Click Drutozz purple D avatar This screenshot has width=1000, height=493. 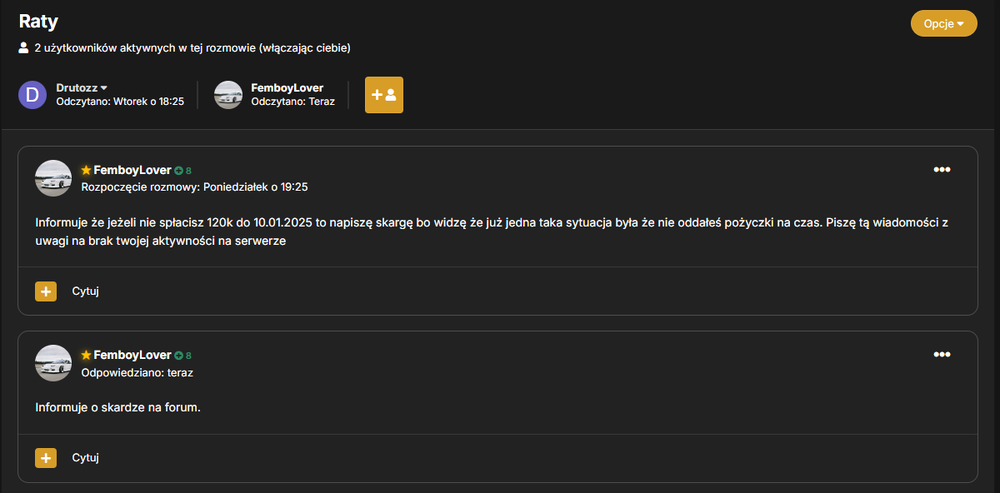[33, 95]
